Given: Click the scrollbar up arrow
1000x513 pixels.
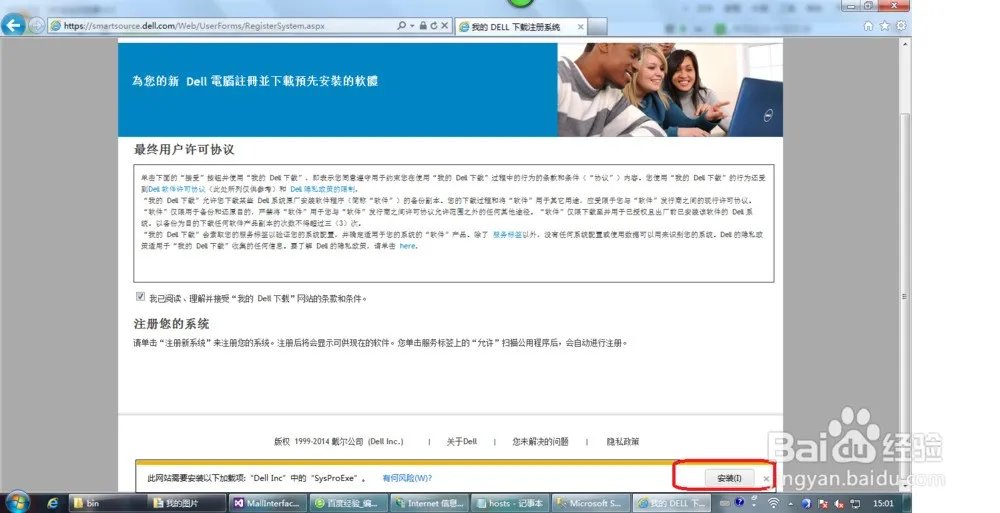Looking at the screenshot, I should (x=905, y=45).
